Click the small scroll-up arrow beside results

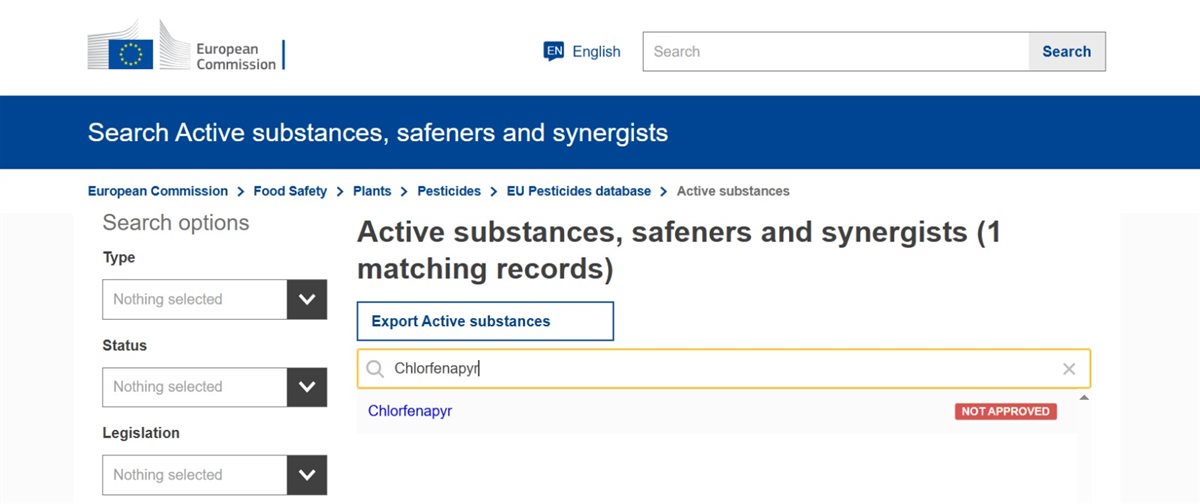[1084, 399]
